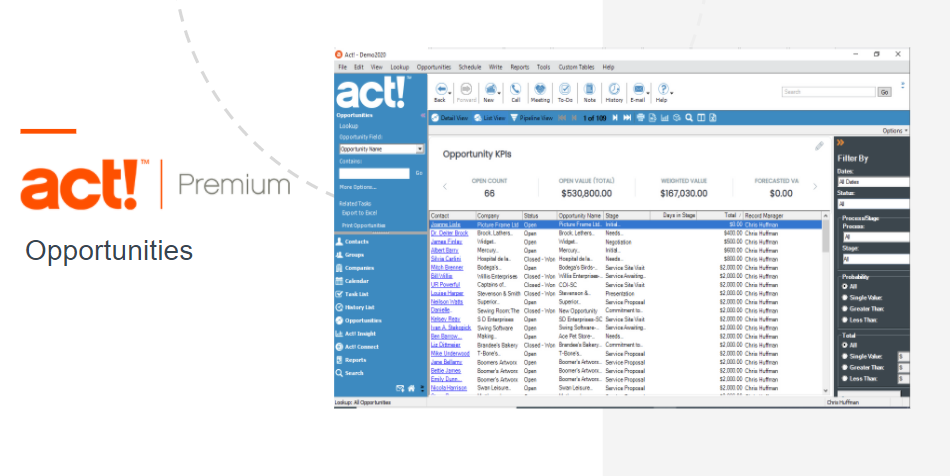Select the Total Single Value radio button

[x=845, y=356]
